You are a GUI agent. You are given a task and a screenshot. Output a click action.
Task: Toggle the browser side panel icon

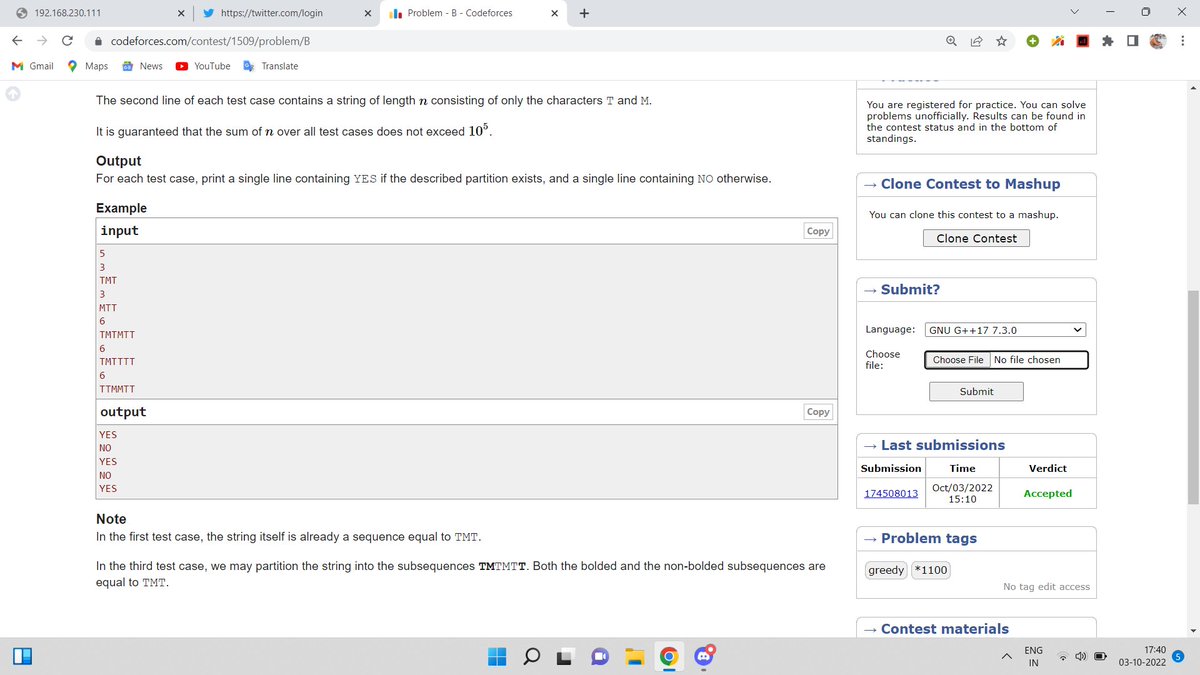click(x=1131, y=40)
